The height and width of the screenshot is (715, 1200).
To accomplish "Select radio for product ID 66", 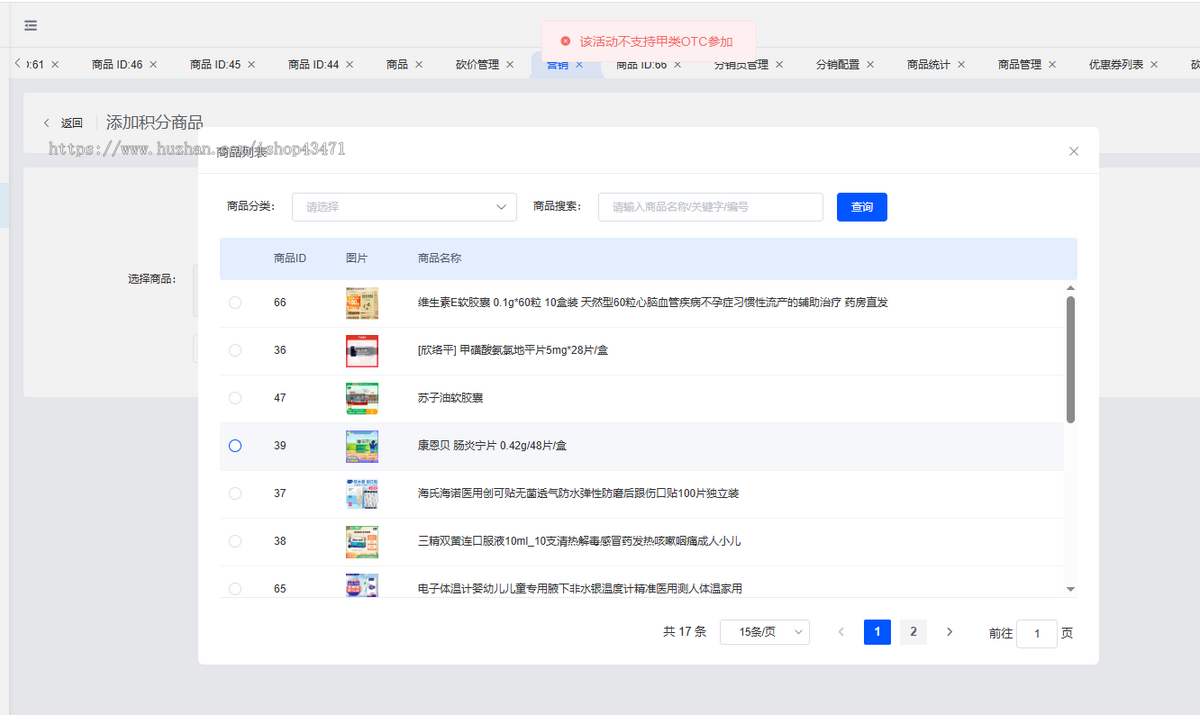I will 235,302.
